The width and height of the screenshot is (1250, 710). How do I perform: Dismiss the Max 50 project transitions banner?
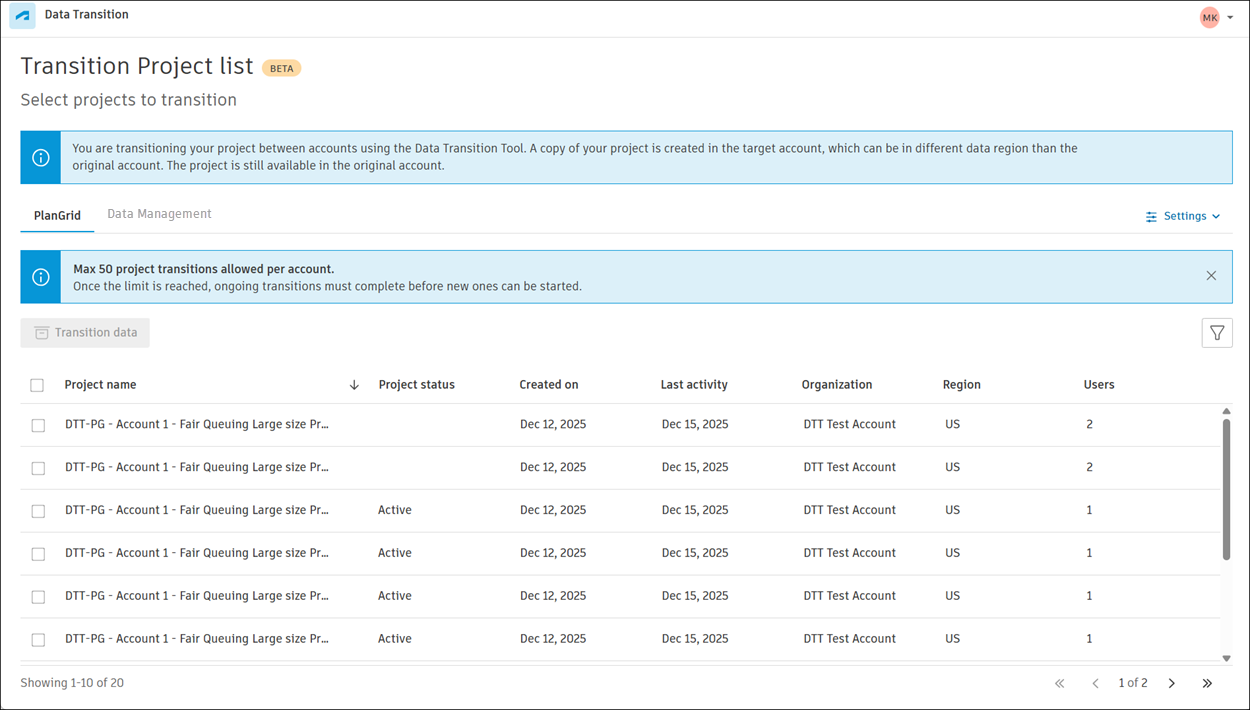pos(1211,276)
